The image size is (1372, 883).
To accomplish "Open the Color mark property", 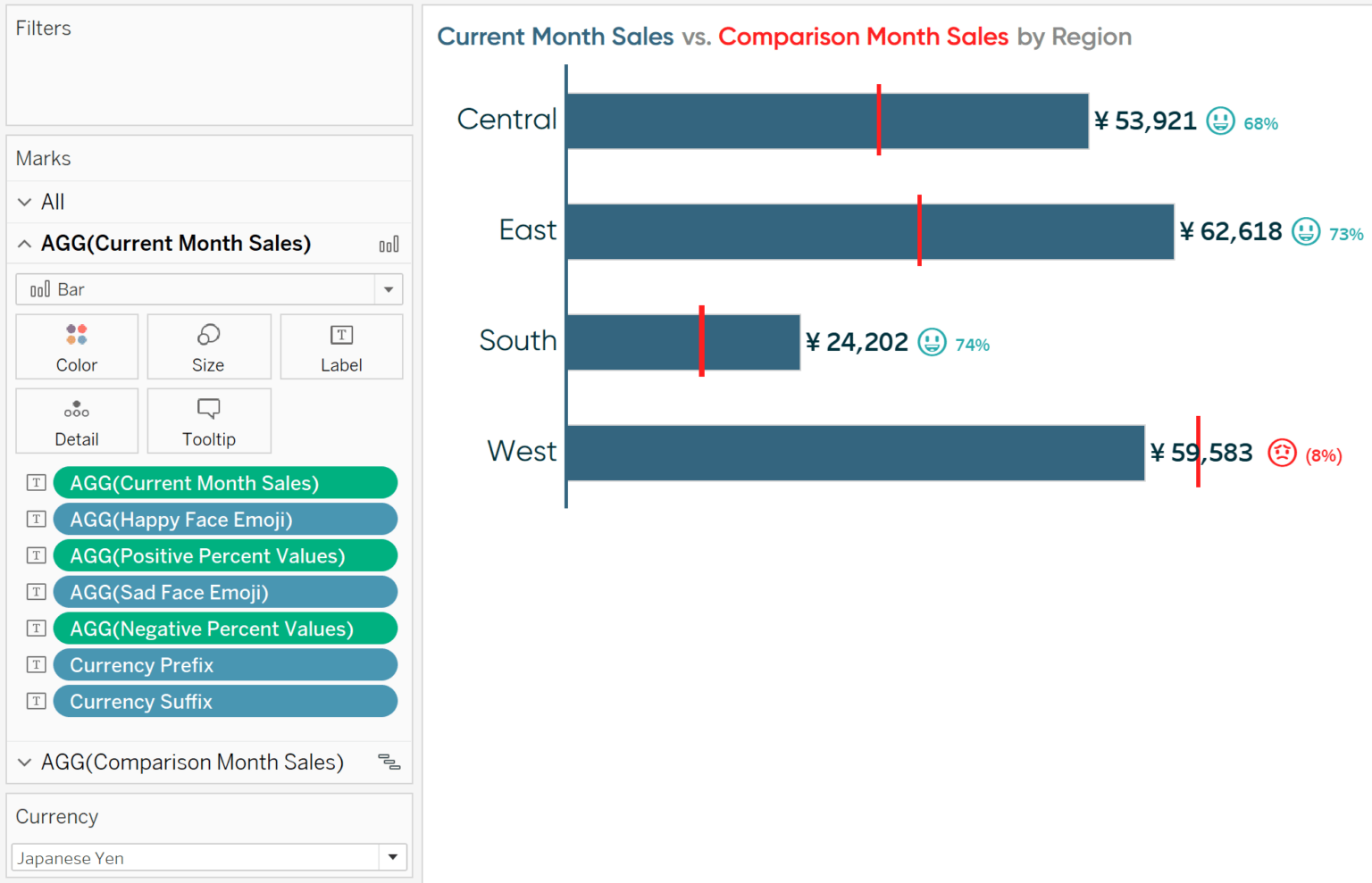I will click(76, 346).
